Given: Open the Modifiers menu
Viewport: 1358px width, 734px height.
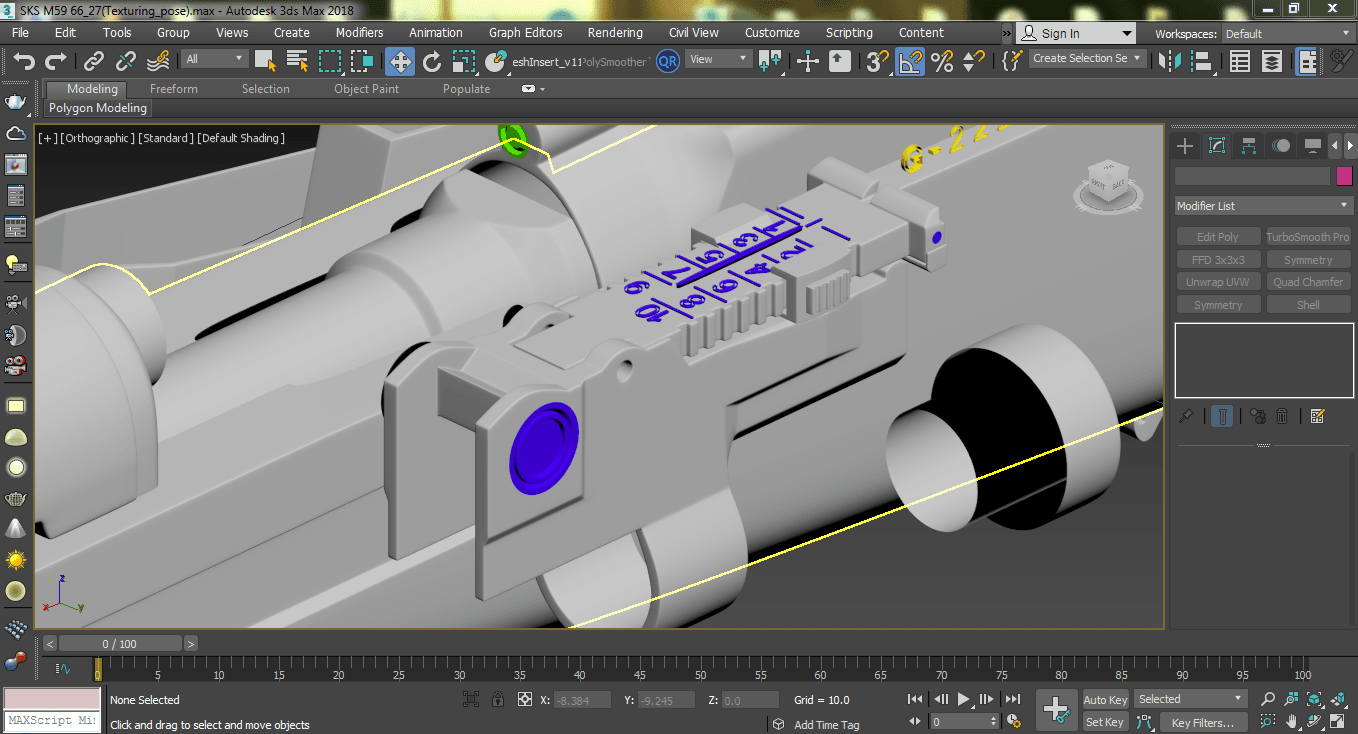Looking at the screenshot, I should click(x=359, y=33).
